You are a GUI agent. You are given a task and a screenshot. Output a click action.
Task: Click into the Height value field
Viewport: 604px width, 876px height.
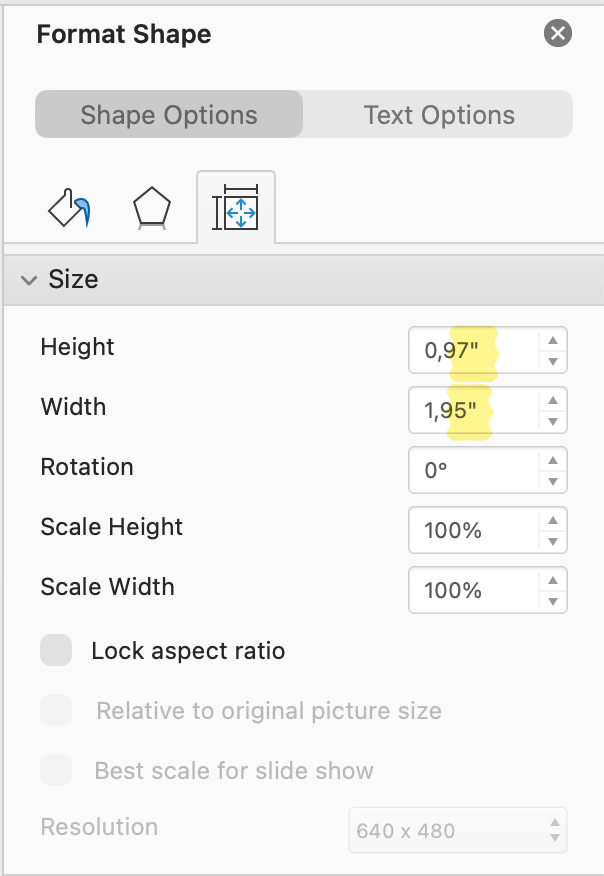coord(474,350)
